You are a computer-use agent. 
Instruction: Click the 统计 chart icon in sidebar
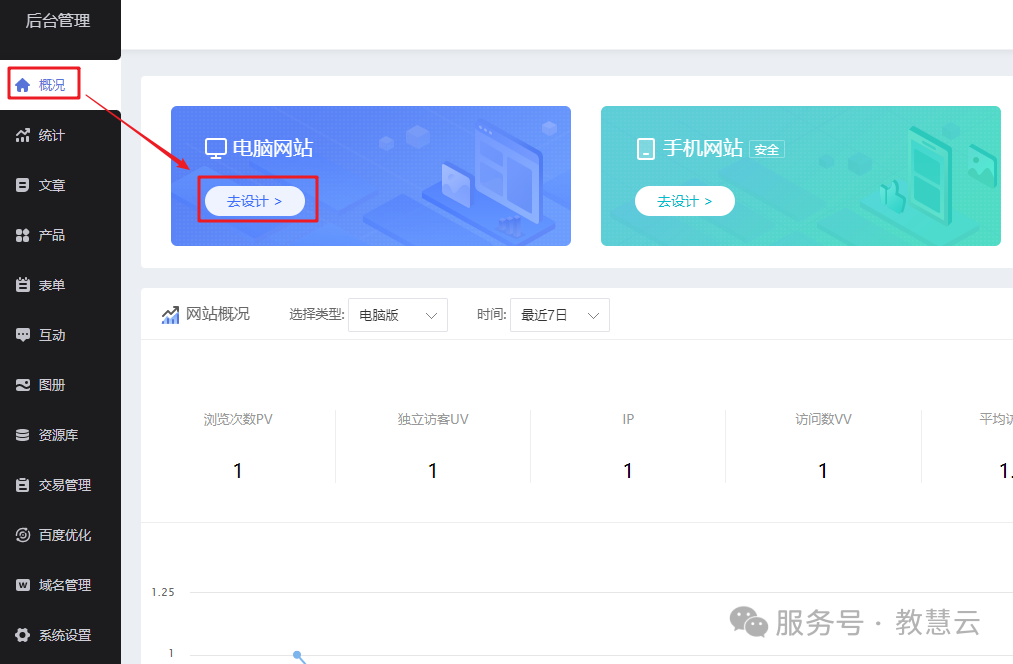click(x=22, y=135)
